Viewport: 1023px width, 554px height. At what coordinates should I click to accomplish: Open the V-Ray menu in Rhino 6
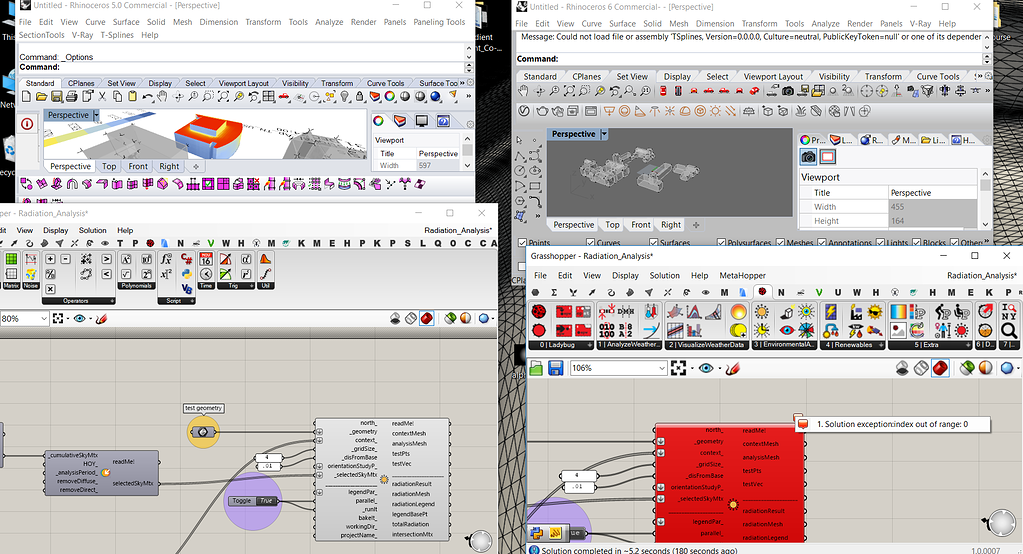(x=920, y=23)
